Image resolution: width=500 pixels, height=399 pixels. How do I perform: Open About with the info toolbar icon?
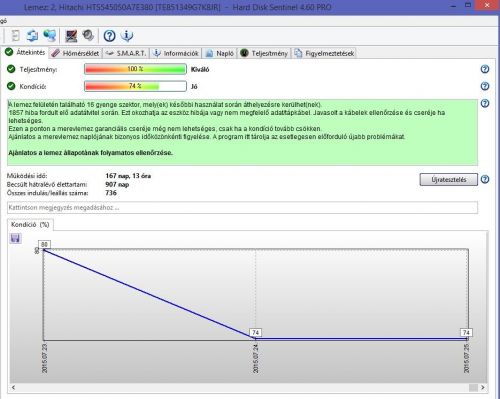[127, 36]
